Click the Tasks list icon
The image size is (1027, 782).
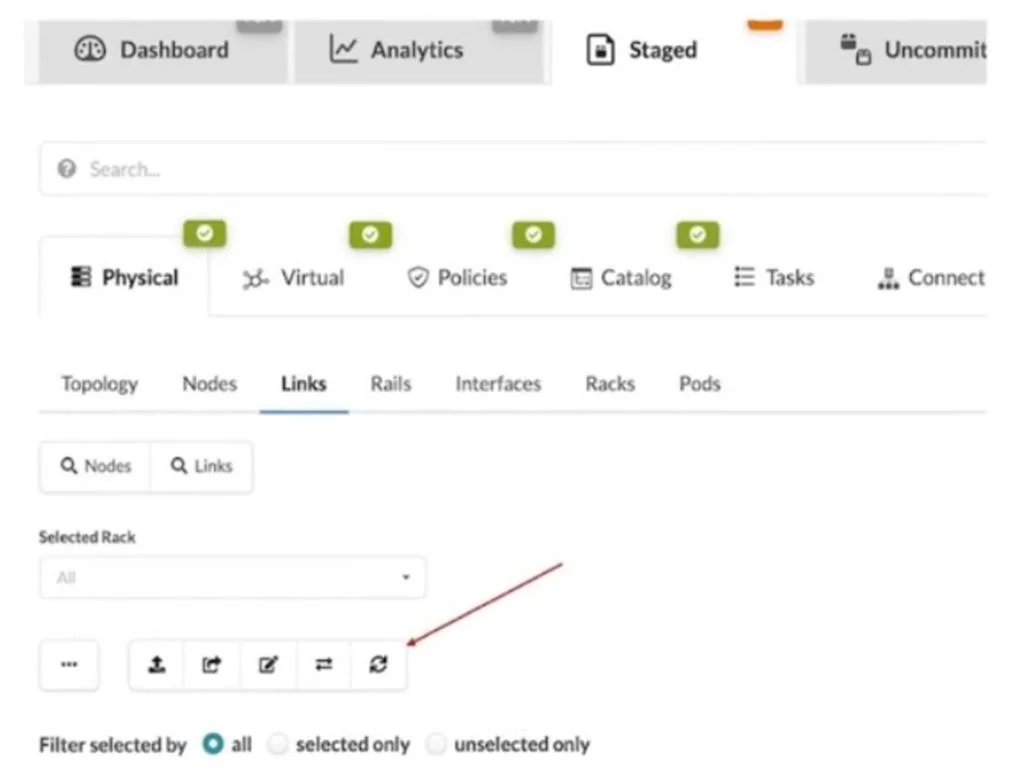(x=745, y=277)
